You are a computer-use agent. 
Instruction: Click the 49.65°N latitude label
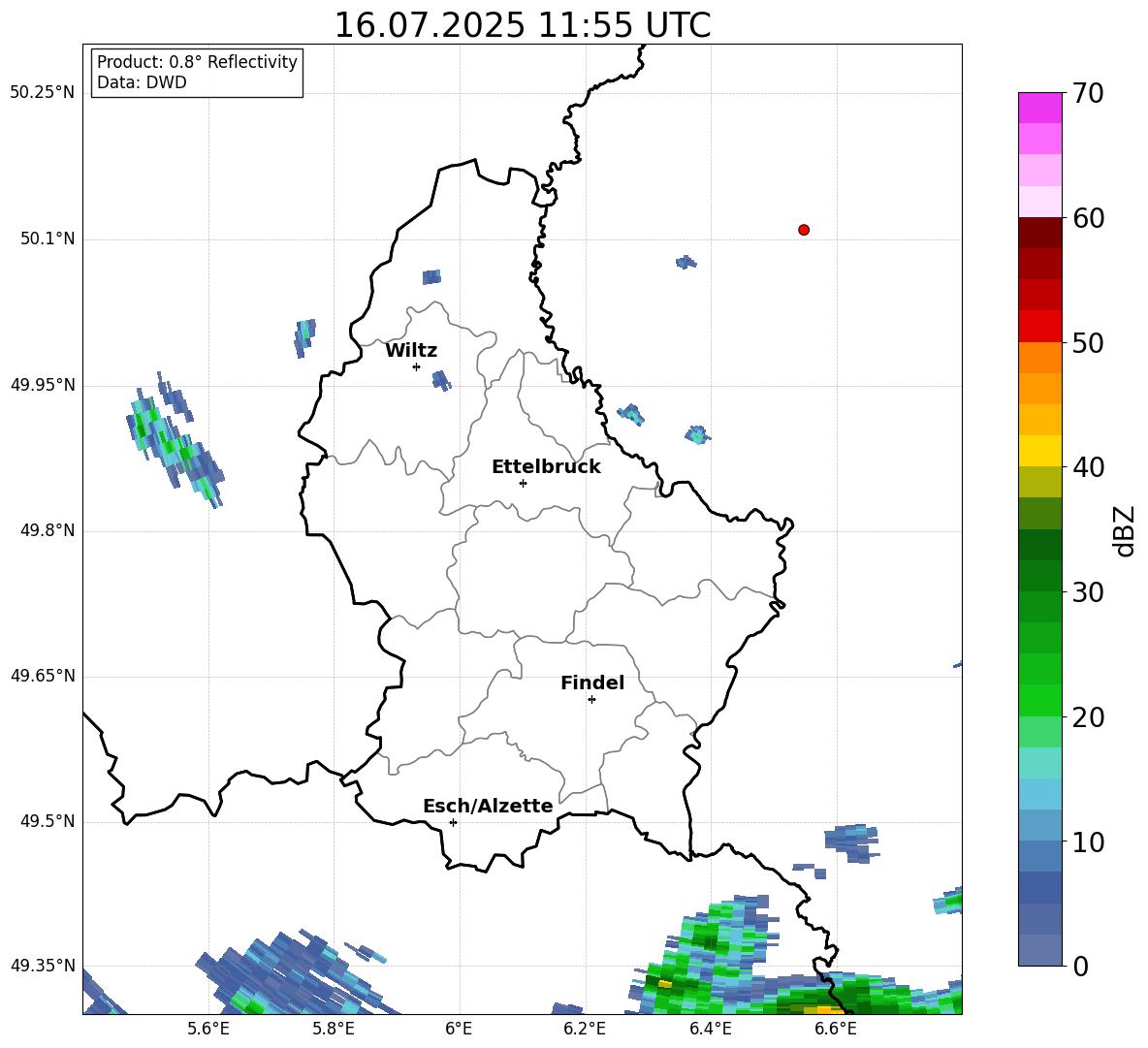[x=43, y=676]
